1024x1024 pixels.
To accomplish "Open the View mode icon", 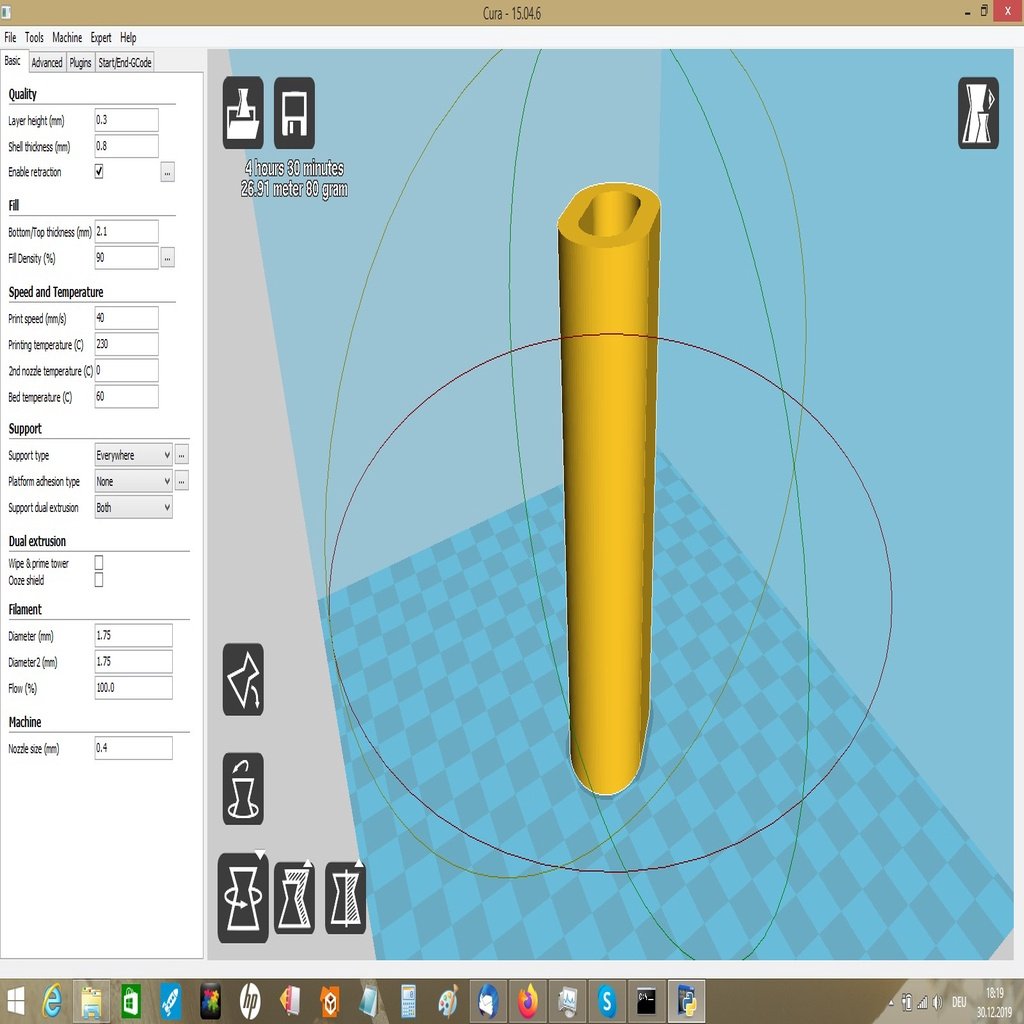I will click(x=978, y=113).
